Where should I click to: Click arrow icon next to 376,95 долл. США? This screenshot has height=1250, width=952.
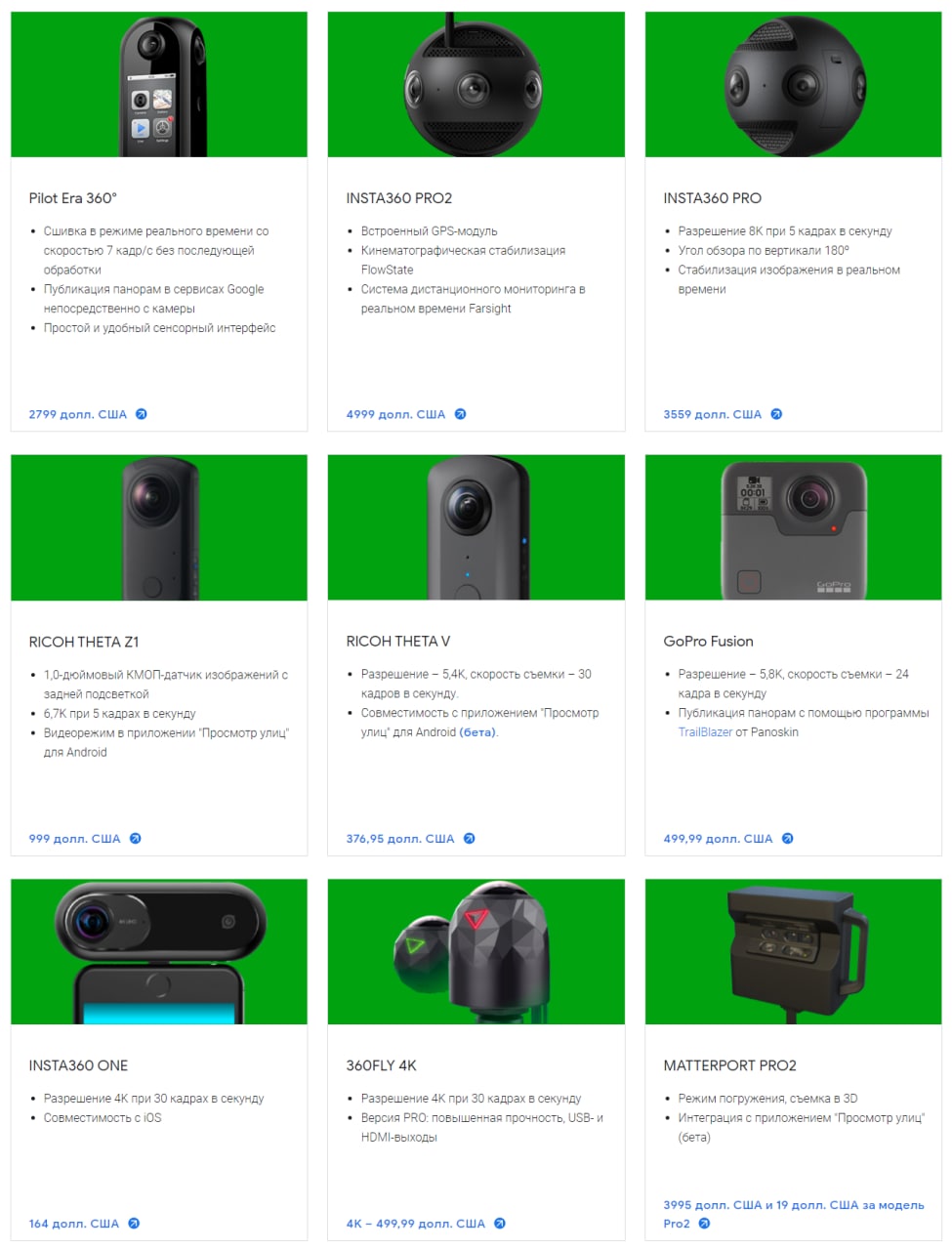click(x=470, y=838)
